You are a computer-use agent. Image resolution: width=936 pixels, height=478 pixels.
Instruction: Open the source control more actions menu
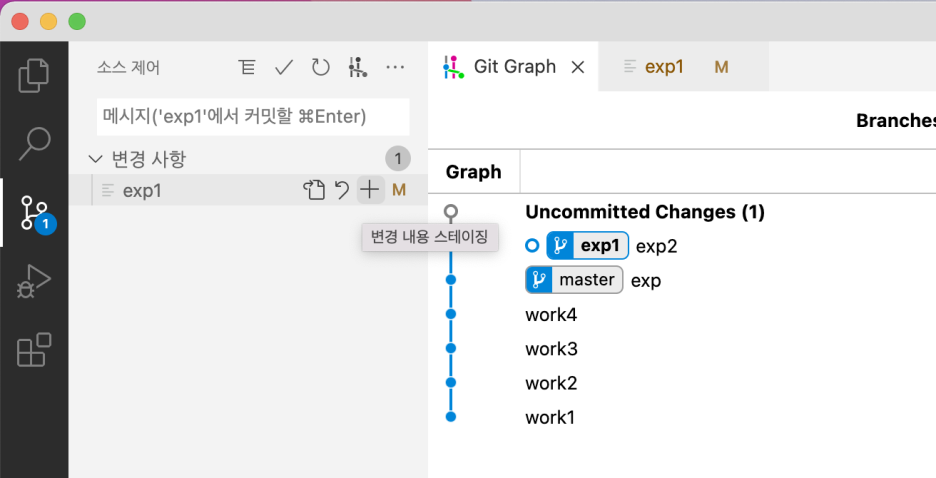click(395, 67)
